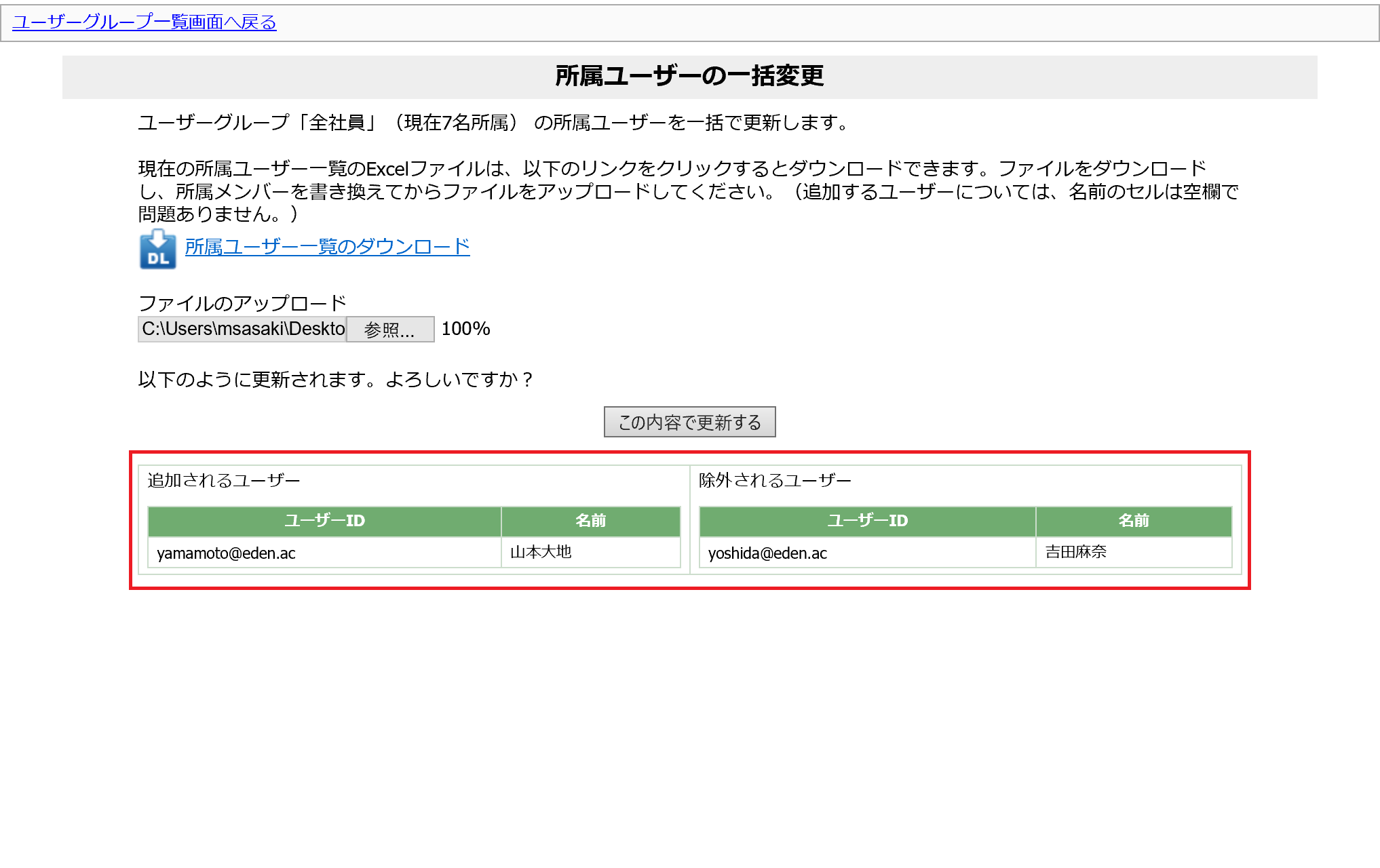Click 名前 header in 除外されるユーザー table

coord(1134,521)
